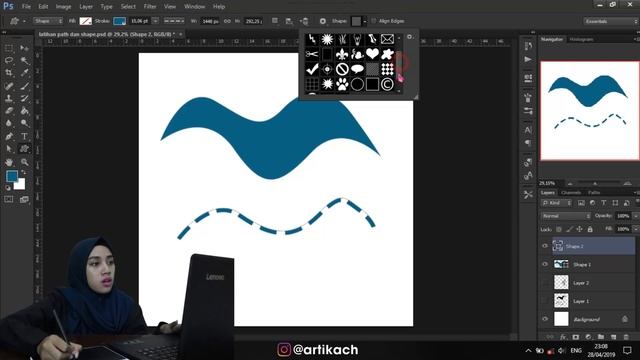The image size is (640, 360).
Task: Toggle lock all on layer
Action: click(590, 229)
